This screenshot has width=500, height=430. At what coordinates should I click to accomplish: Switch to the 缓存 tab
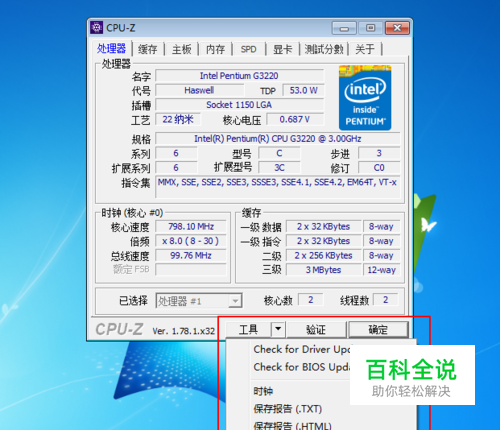[x=148, y=49]
